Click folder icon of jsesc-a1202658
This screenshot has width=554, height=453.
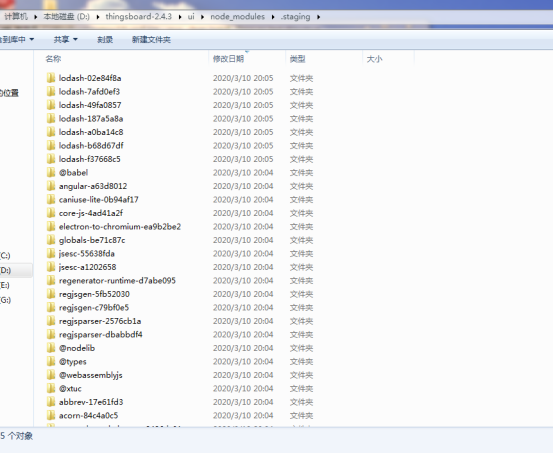coord(51,267)
